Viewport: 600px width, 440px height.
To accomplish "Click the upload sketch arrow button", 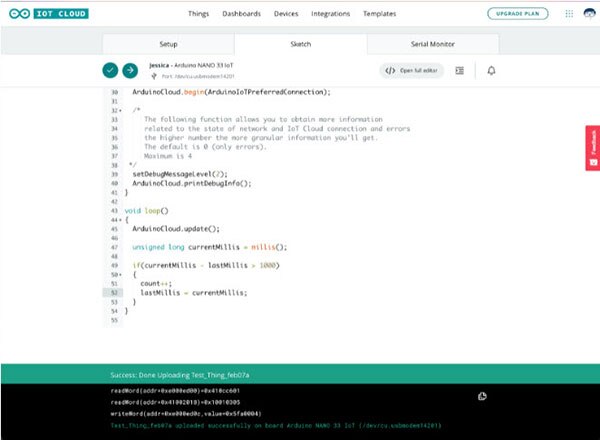I will coord(130,70).
